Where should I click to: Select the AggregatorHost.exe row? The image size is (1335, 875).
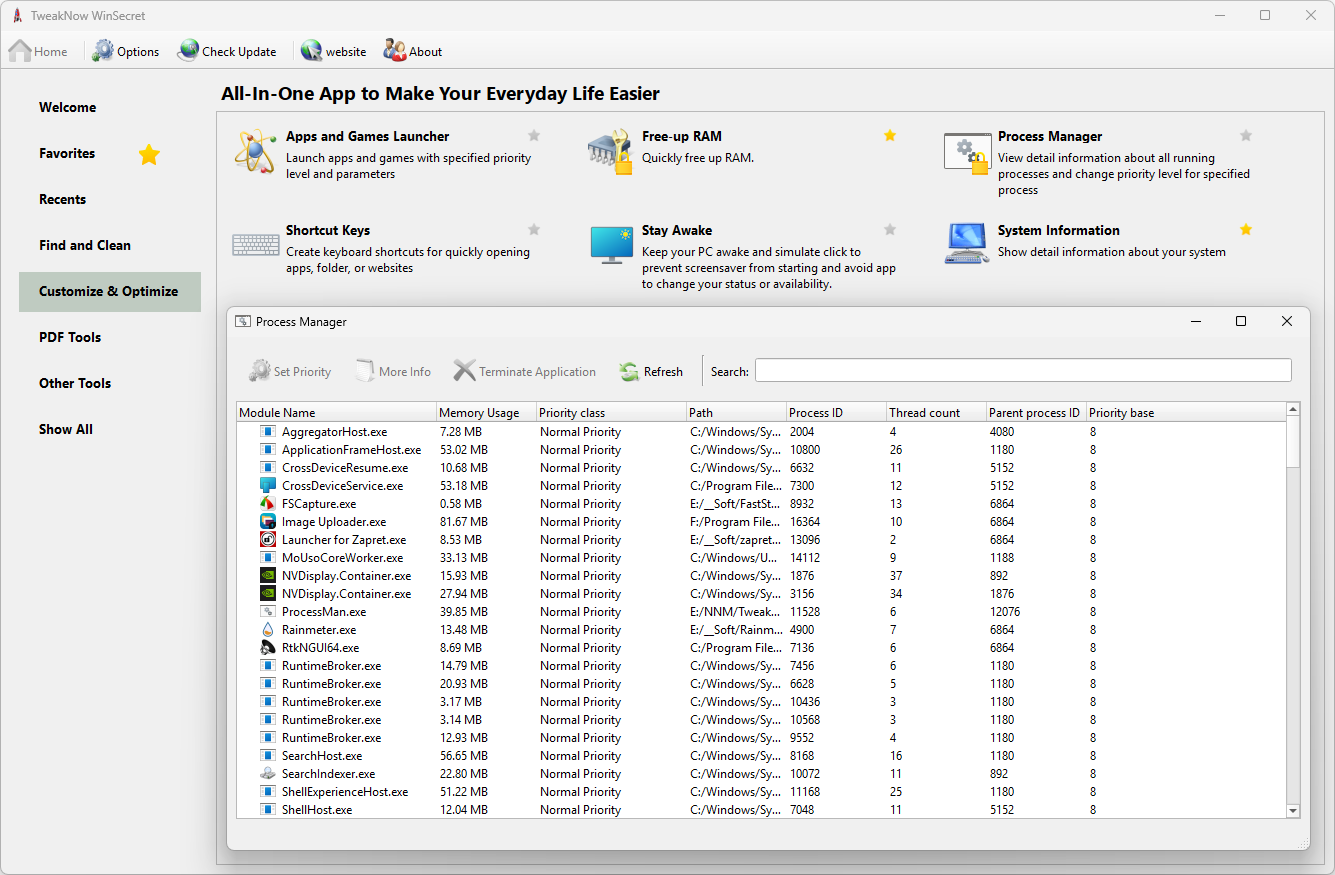point(761,432)
